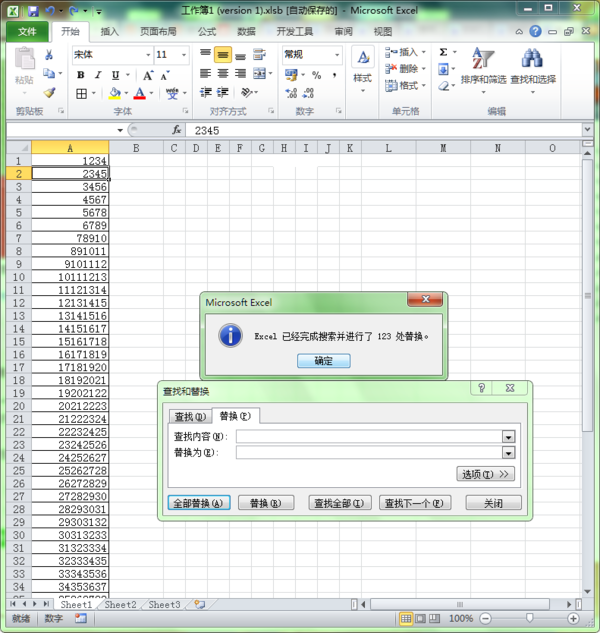Toggle Underline formatting
600x633 pixels.
(x=115, y=75)
